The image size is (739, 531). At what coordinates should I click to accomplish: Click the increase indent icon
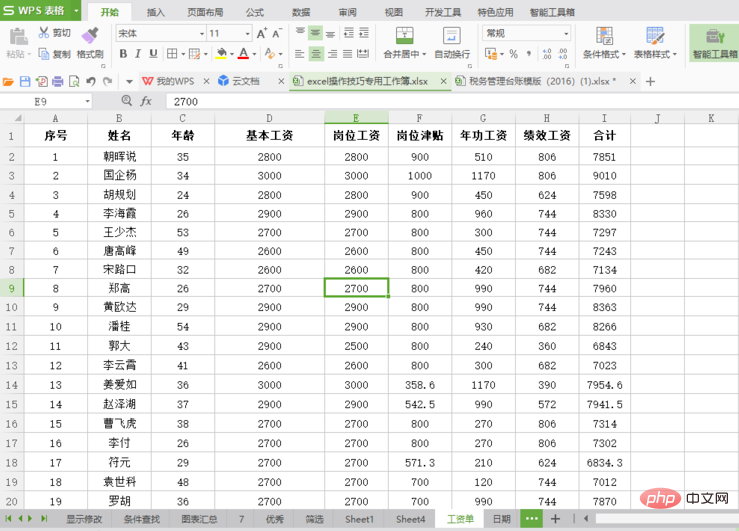tap(364, 33)
